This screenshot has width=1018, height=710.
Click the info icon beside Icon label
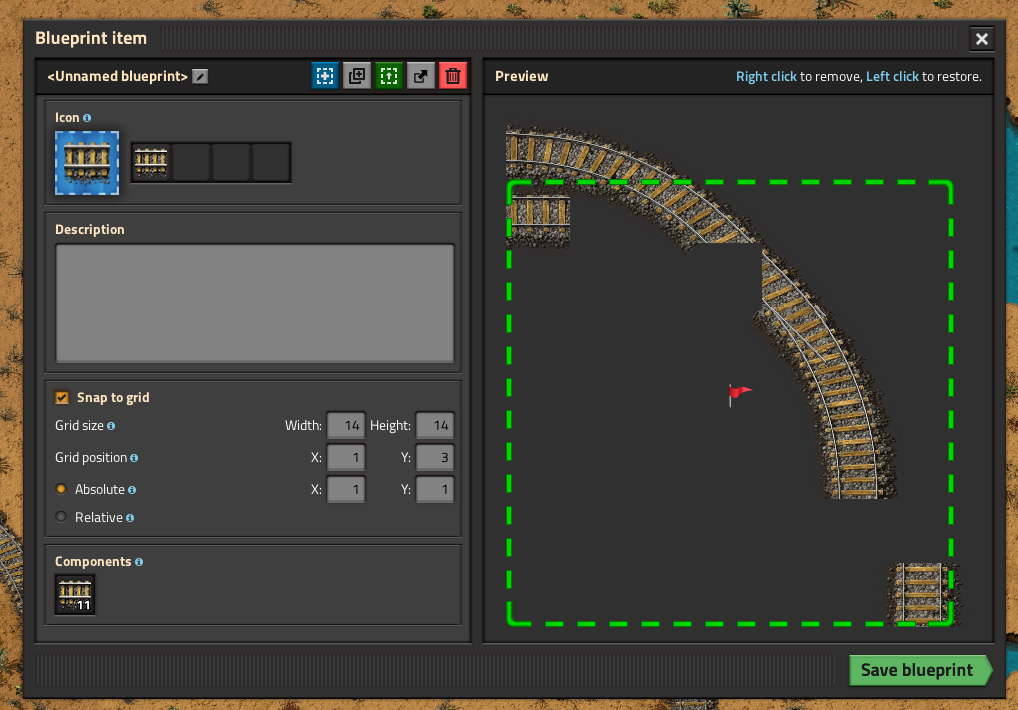pyautogui.click(x=87, y=118)
